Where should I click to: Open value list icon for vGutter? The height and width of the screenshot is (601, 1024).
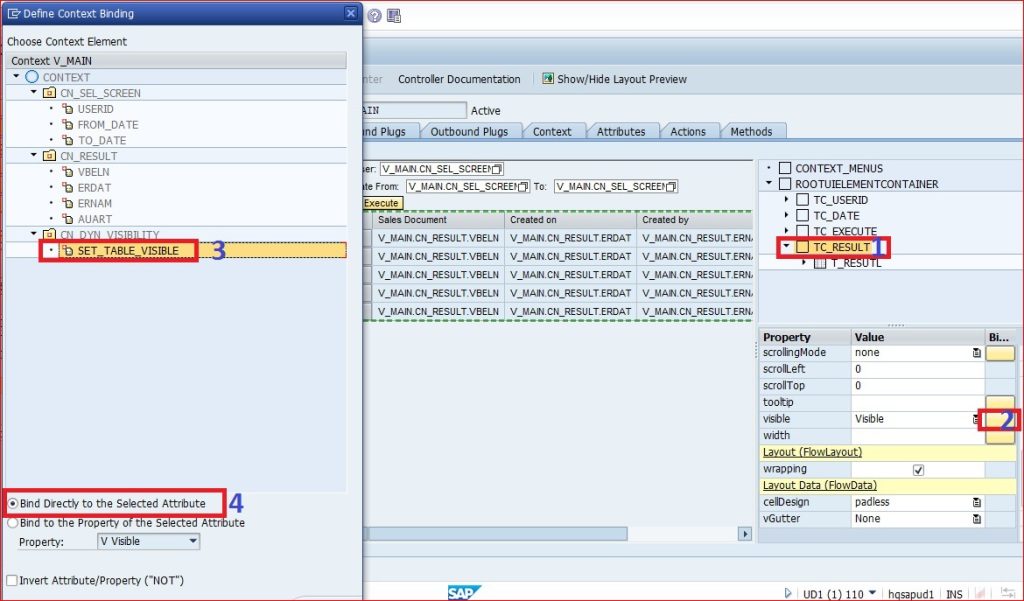pos(976,519)
